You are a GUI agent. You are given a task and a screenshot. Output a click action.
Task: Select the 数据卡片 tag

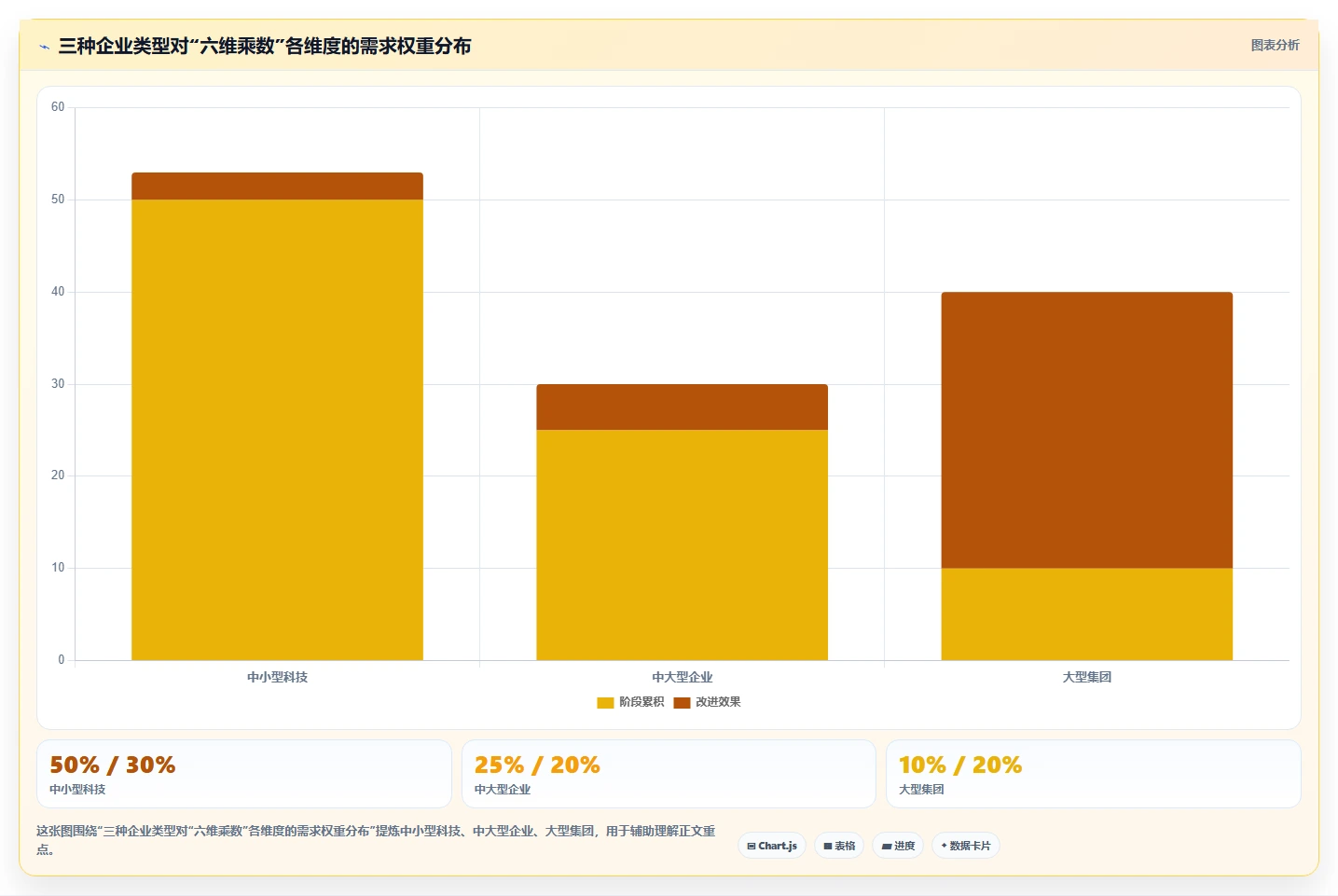pos(966,846)
